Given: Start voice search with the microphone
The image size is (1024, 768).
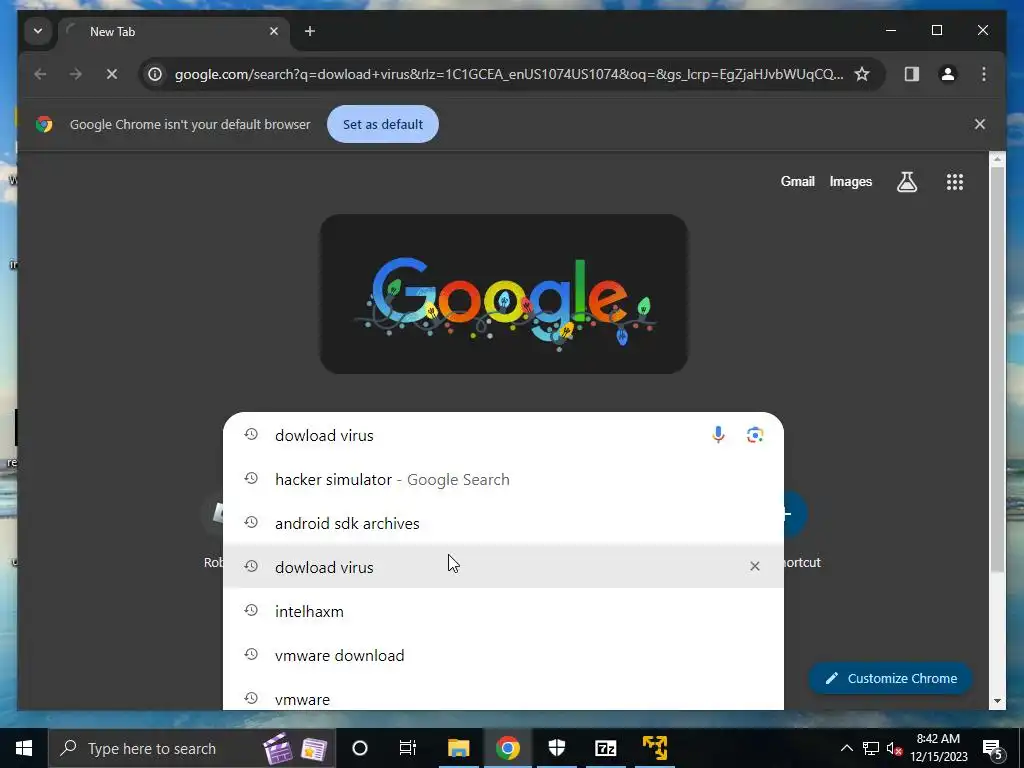Looking at the screenshot, I should 718,435.
